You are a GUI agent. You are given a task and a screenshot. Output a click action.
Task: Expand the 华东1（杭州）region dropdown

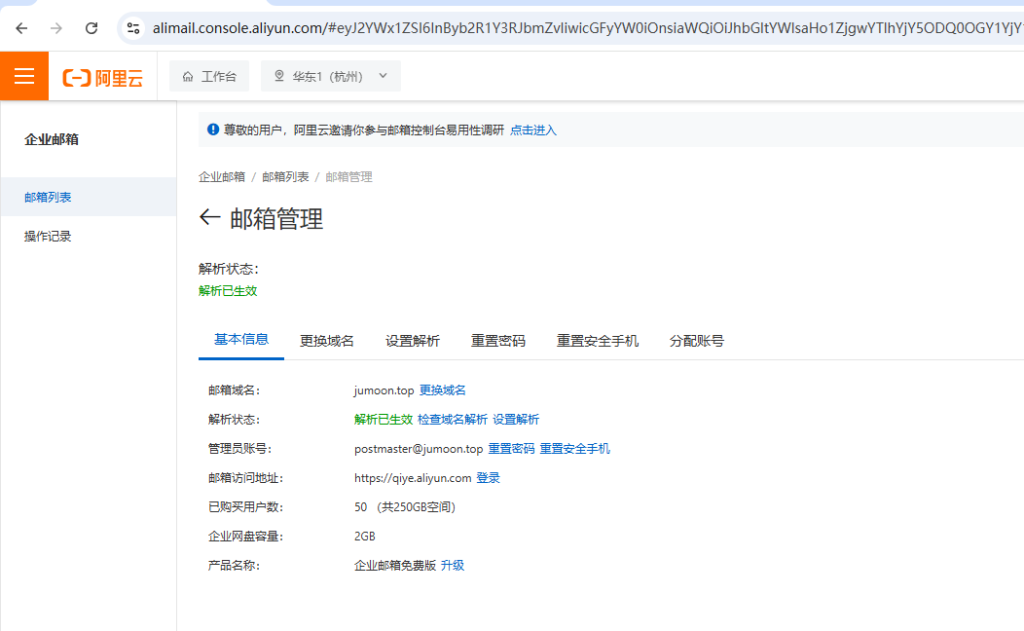point(330,77)
